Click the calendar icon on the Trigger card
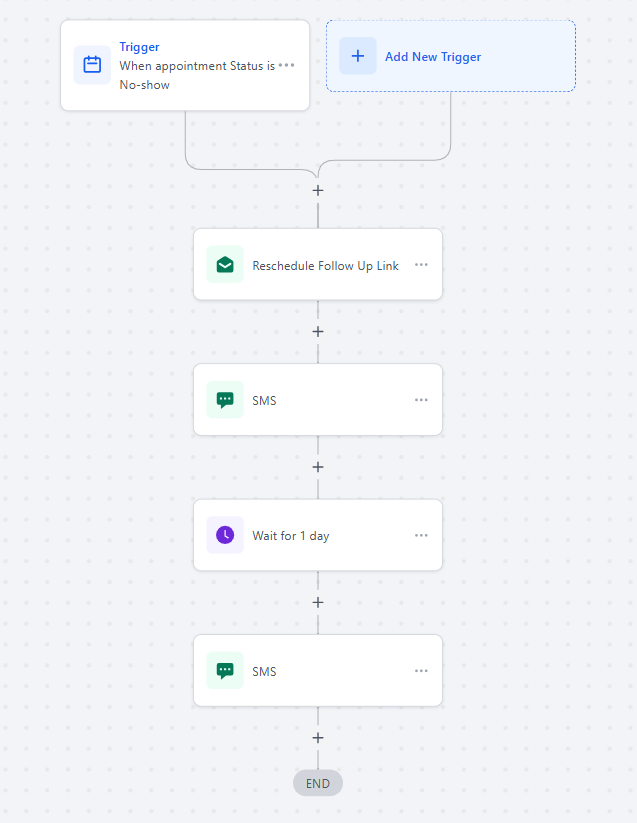Viewport: 637px width, 823px height. [x=92, y=65]
